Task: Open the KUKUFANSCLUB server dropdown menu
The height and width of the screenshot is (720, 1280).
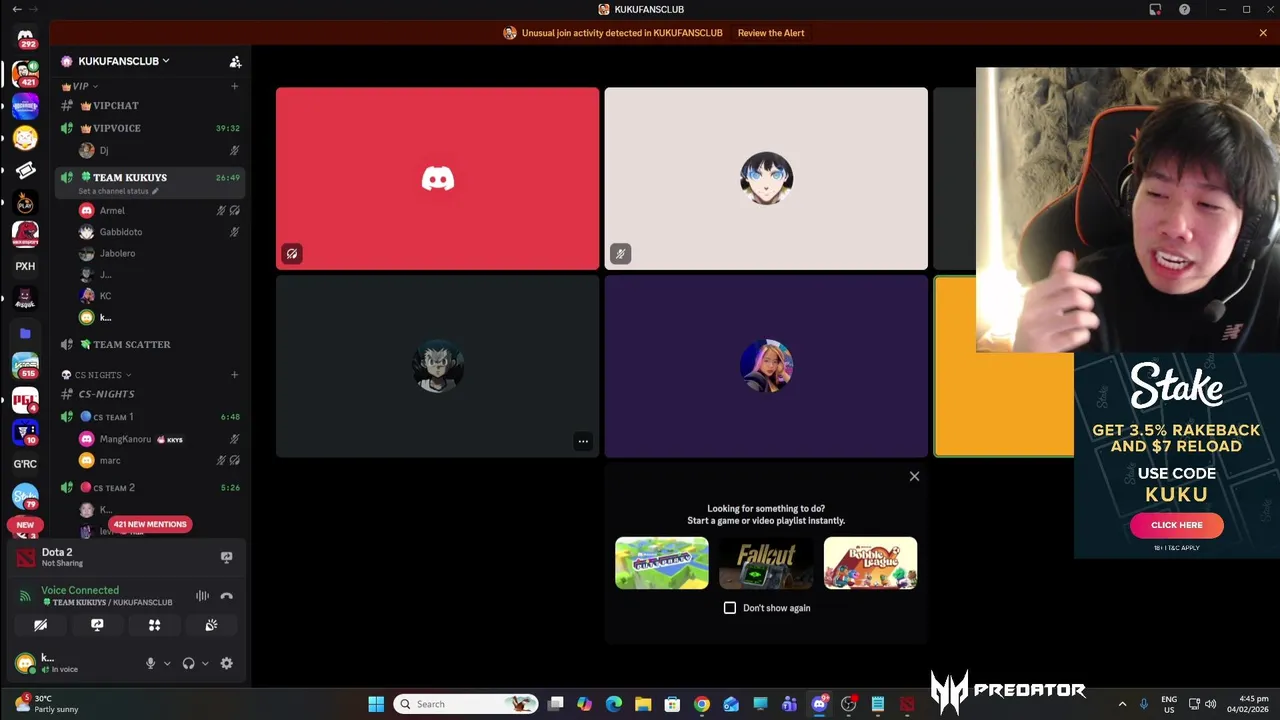Action: coord(124,61)
